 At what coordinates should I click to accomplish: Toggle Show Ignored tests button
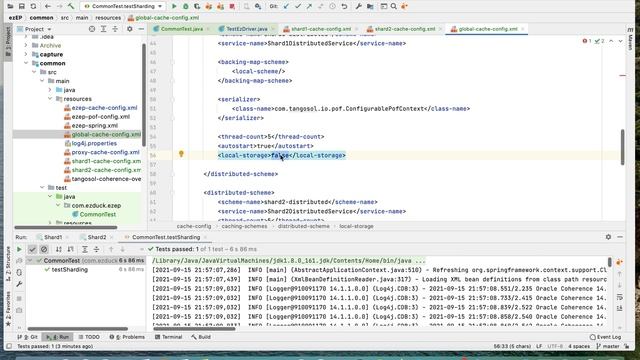coord(44,249)
